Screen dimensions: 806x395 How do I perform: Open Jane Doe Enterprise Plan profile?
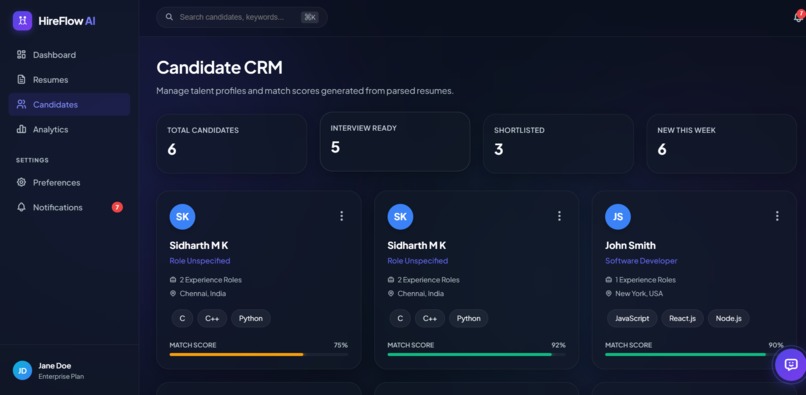click(69, 370)
